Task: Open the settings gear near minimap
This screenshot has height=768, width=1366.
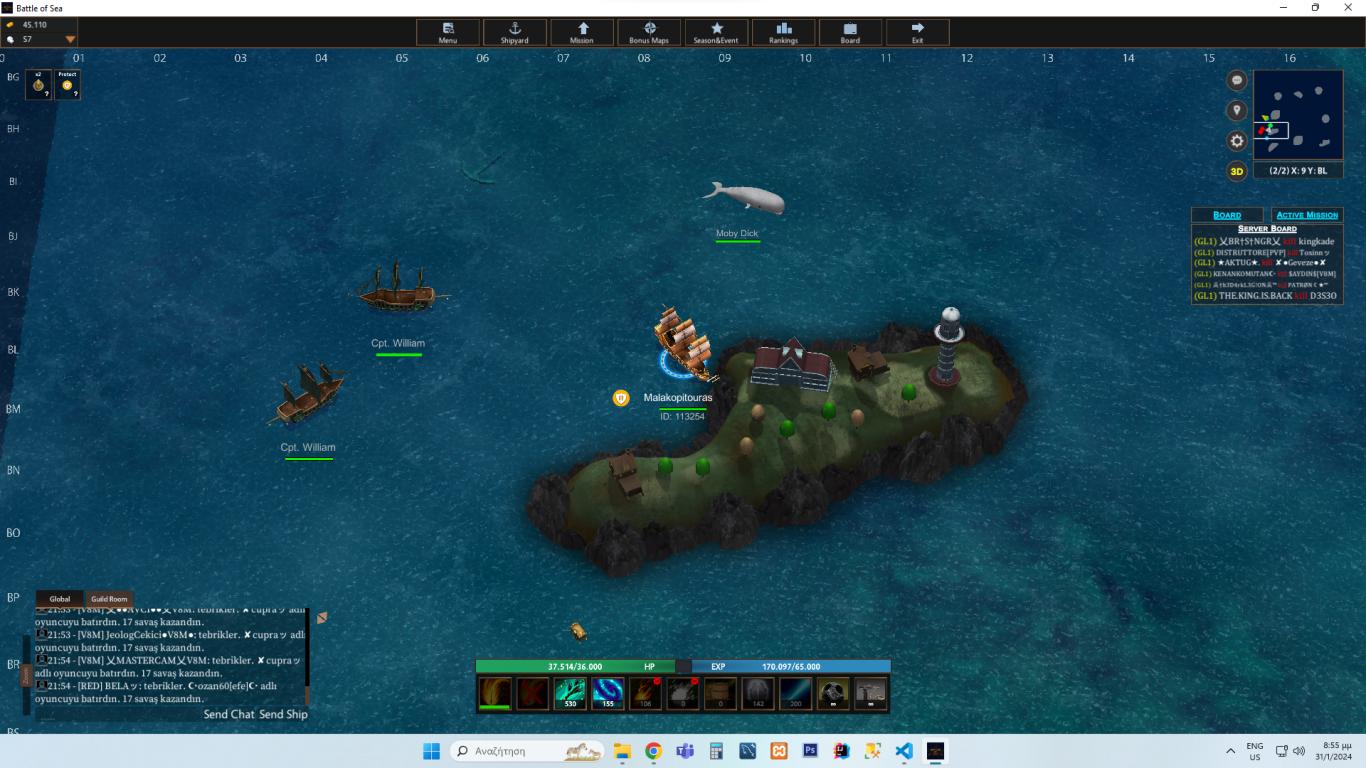Action: click(x=1237, y=141)
